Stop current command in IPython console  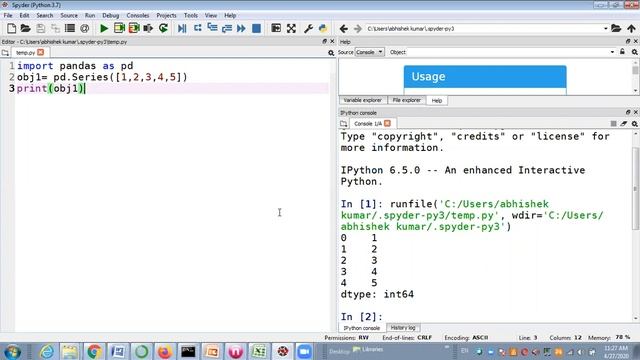pos(613,123)
